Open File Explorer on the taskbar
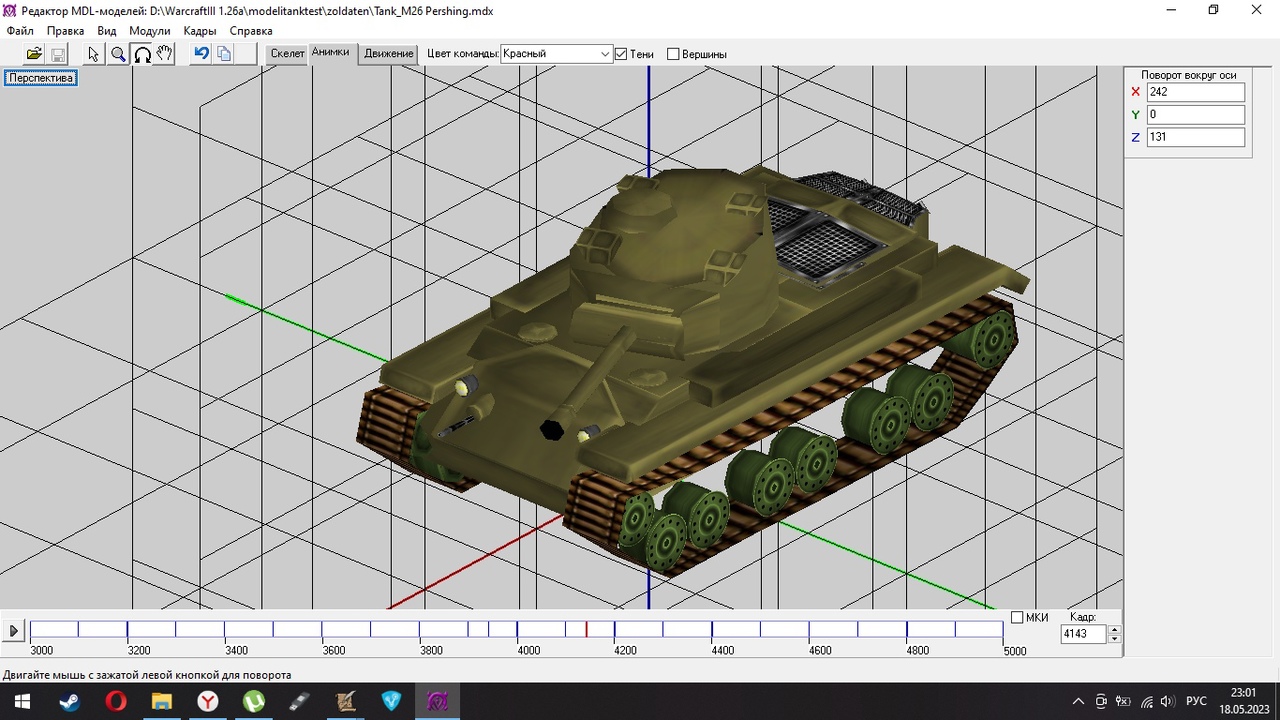Image resolution: width=1280 pixels, height=720 pixels. [x=162, y=701]
